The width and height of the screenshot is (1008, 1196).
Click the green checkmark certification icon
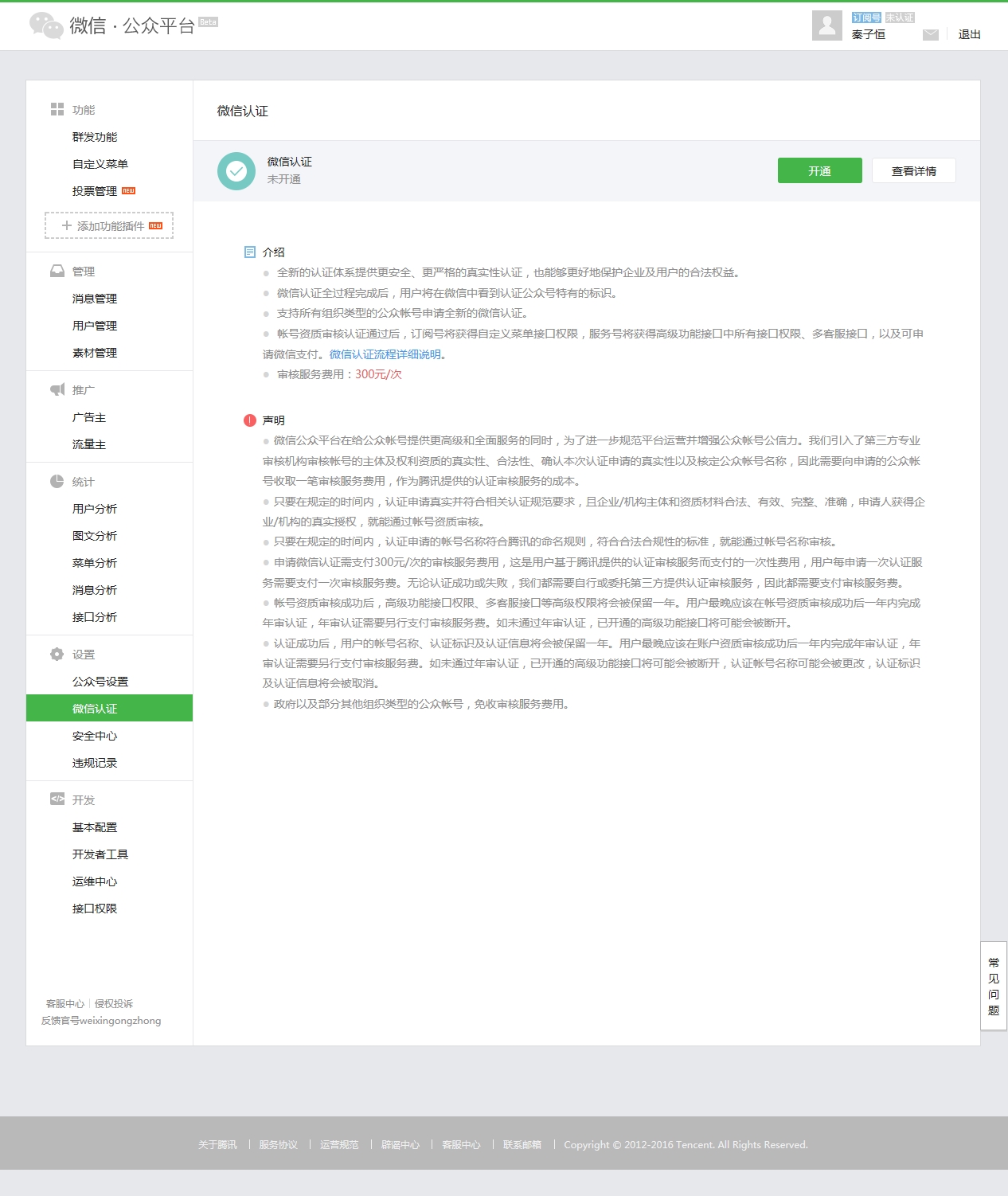(x=236, y=171)
